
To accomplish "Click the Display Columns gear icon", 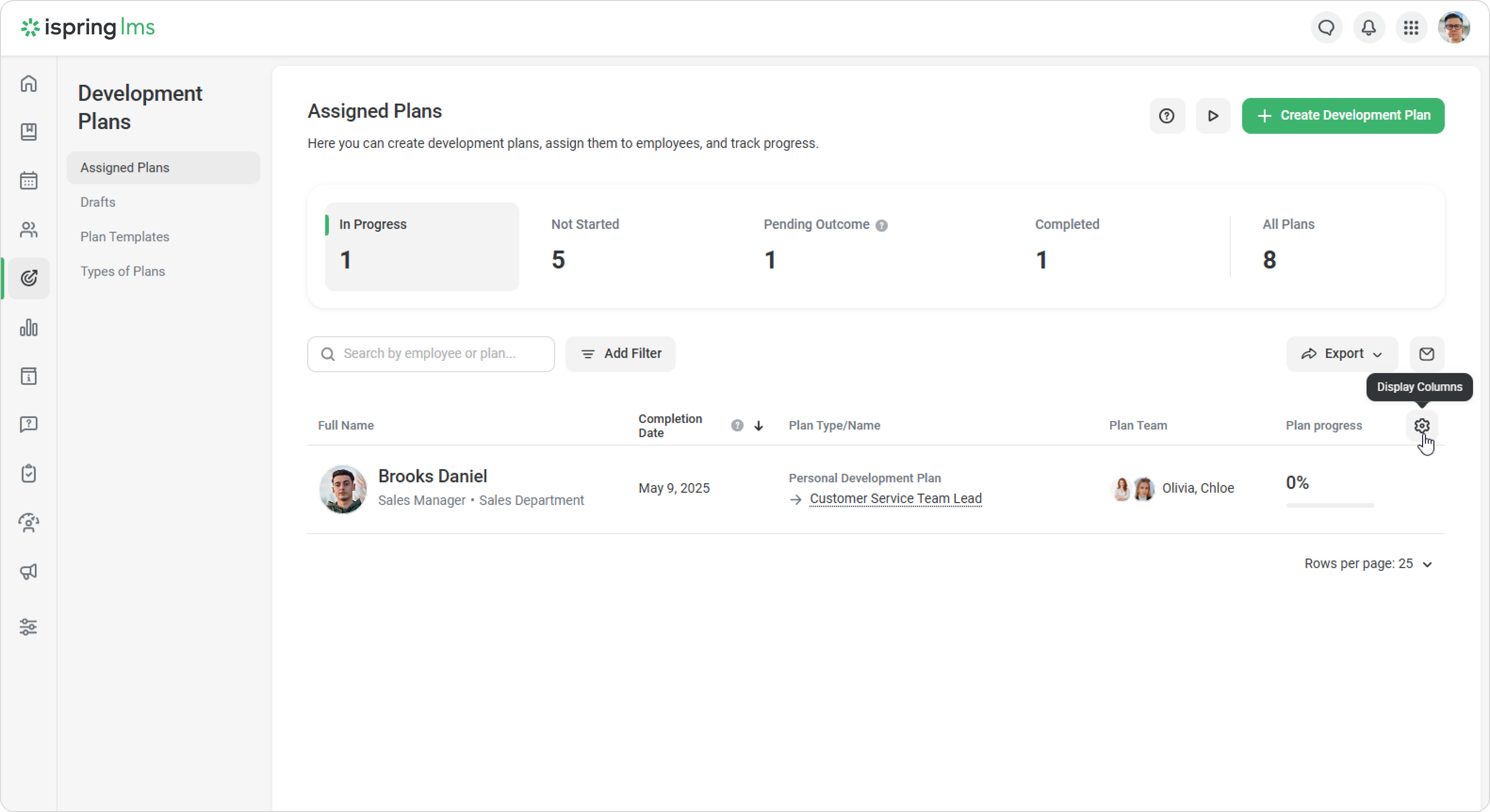I will point(1422,426).
